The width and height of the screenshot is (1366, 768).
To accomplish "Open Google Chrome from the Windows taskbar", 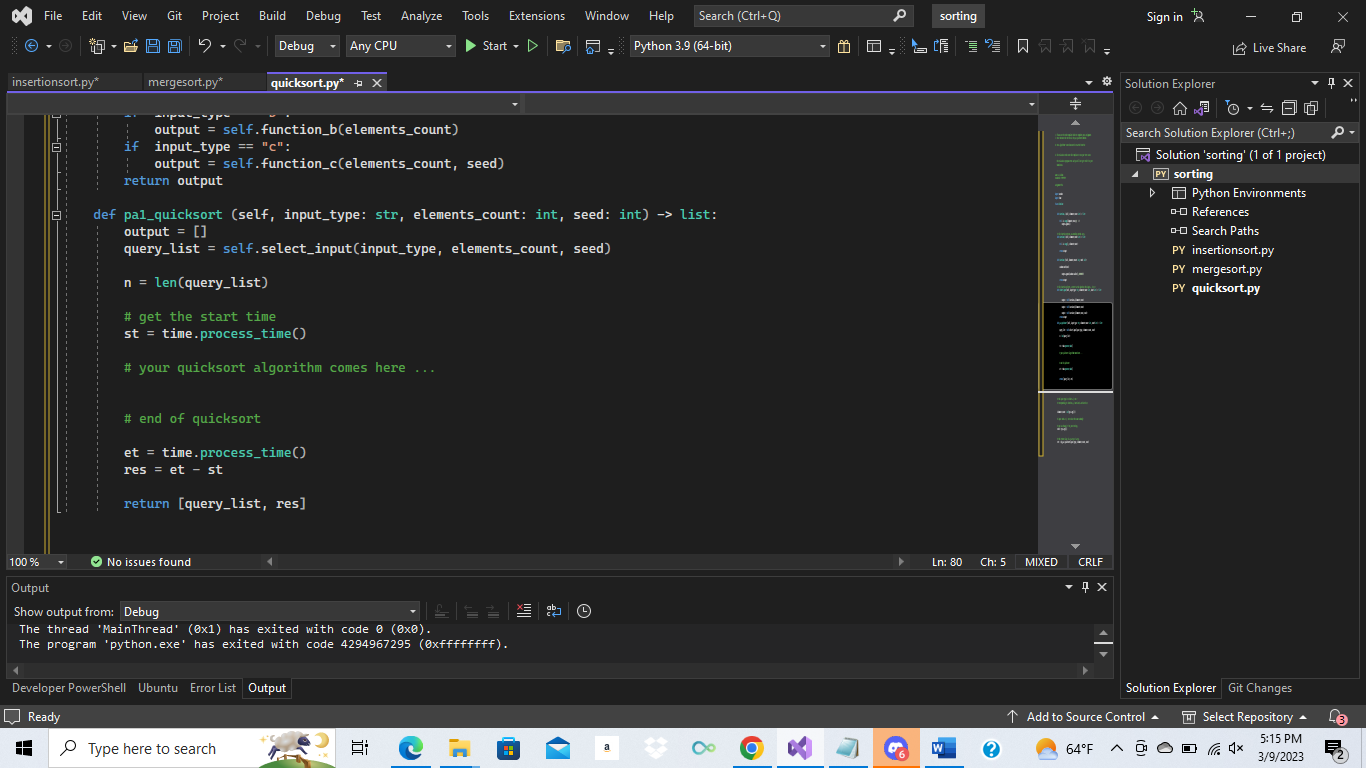I will click(752, 748).
